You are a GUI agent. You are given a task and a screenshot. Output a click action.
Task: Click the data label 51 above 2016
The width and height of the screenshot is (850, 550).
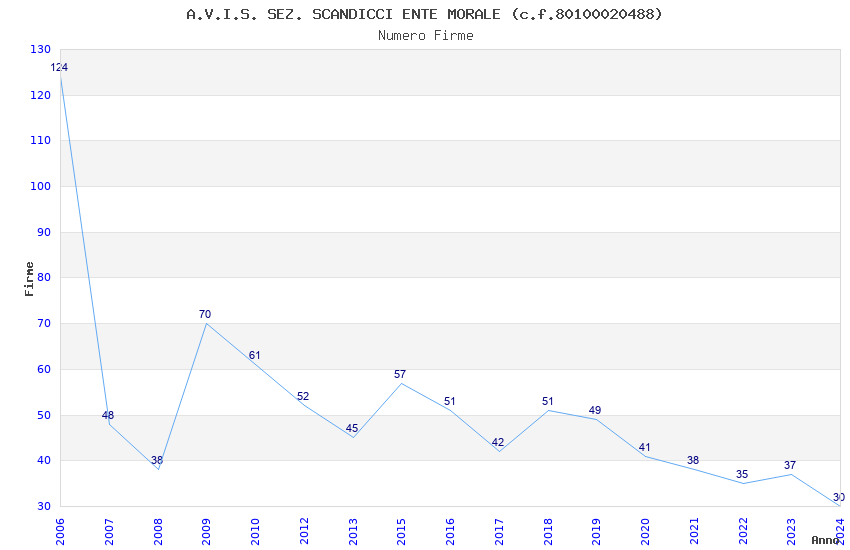[x=449, y=402]
